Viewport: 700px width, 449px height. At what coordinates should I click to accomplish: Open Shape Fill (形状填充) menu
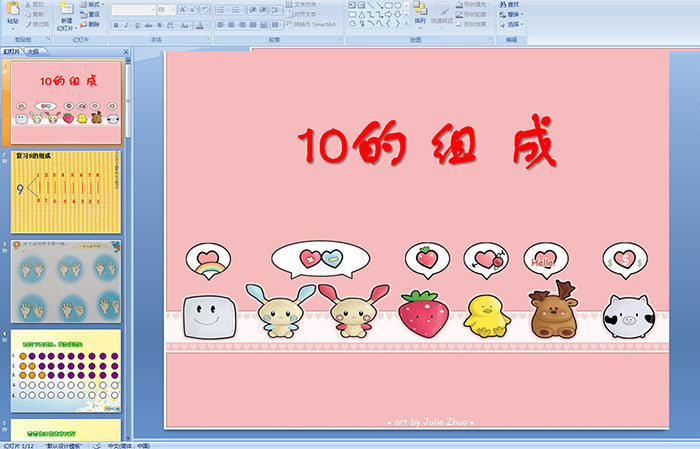point(473,4)
